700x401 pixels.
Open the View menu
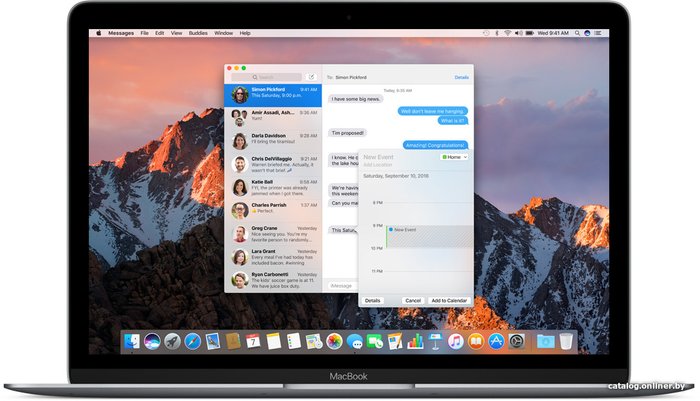[176, 33]
